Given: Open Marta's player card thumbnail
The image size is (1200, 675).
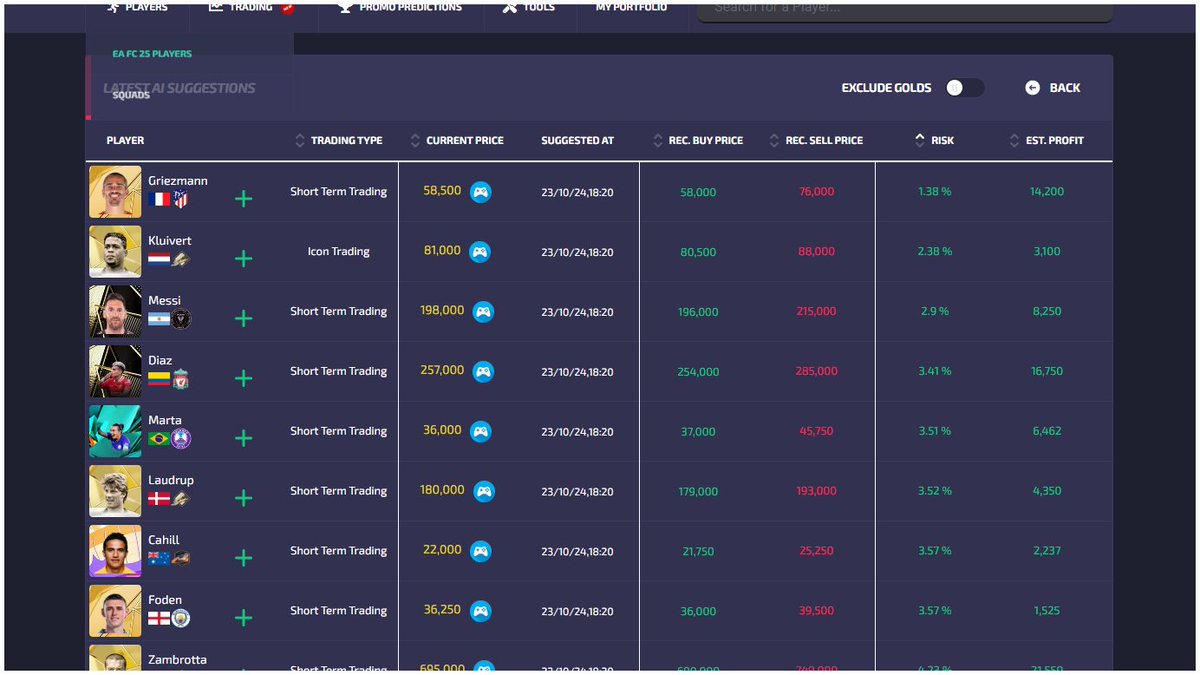Looking at the screenshot, I should coord(115,431).
